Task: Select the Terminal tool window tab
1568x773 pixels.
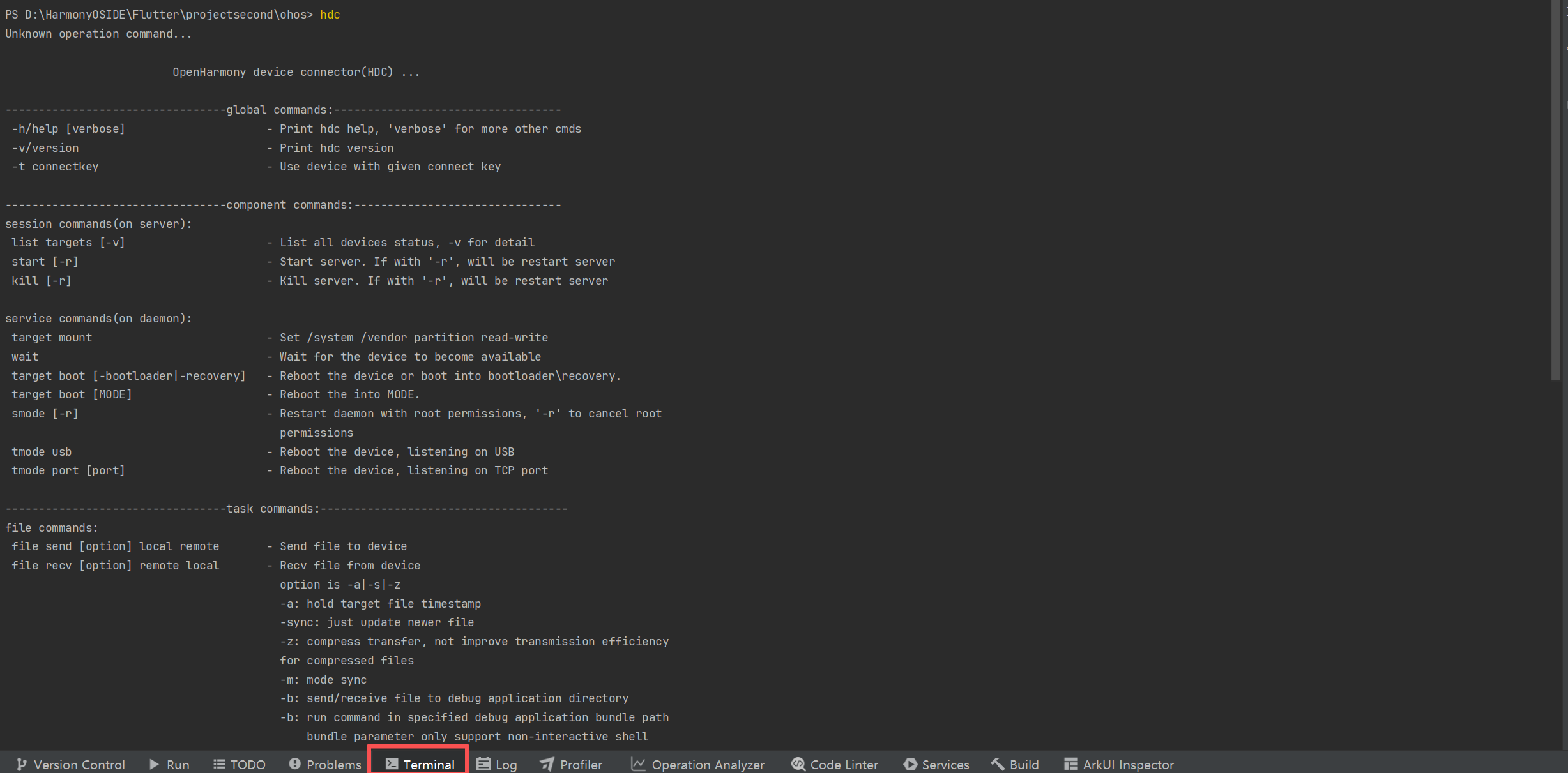Action: (420, 764)
